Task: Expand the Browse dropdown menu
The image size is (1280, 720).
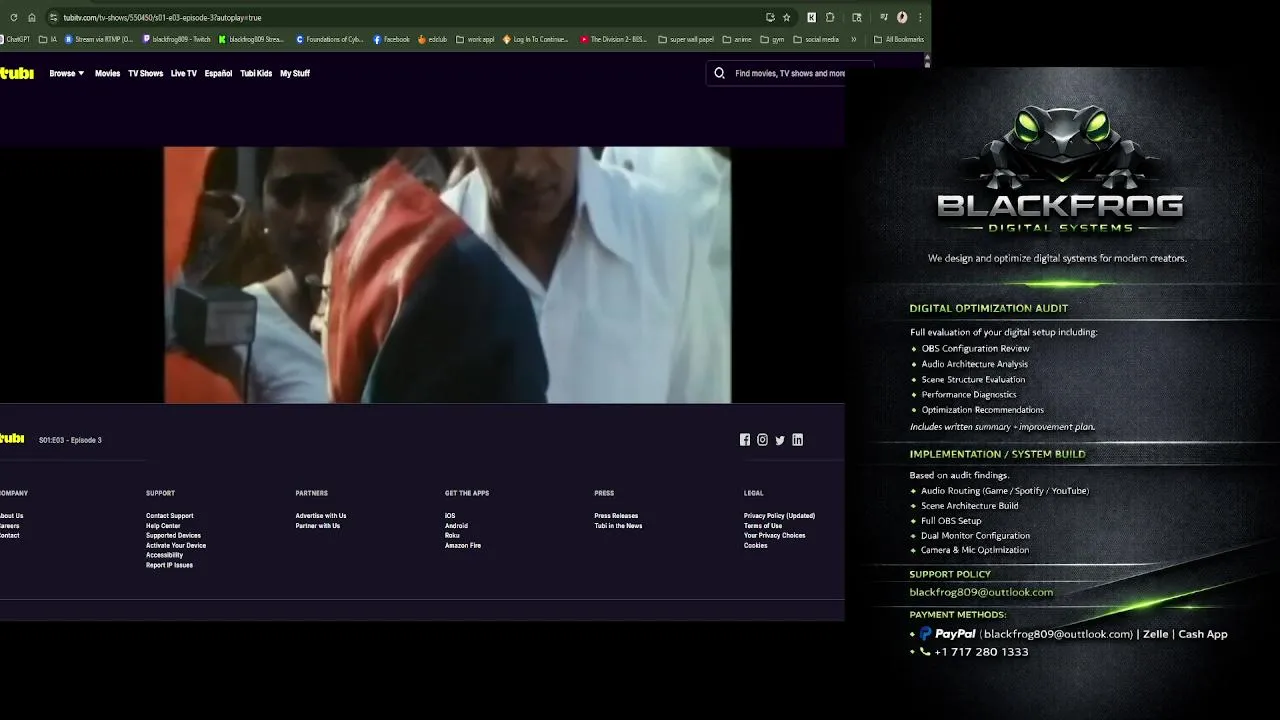Action: 67,73
